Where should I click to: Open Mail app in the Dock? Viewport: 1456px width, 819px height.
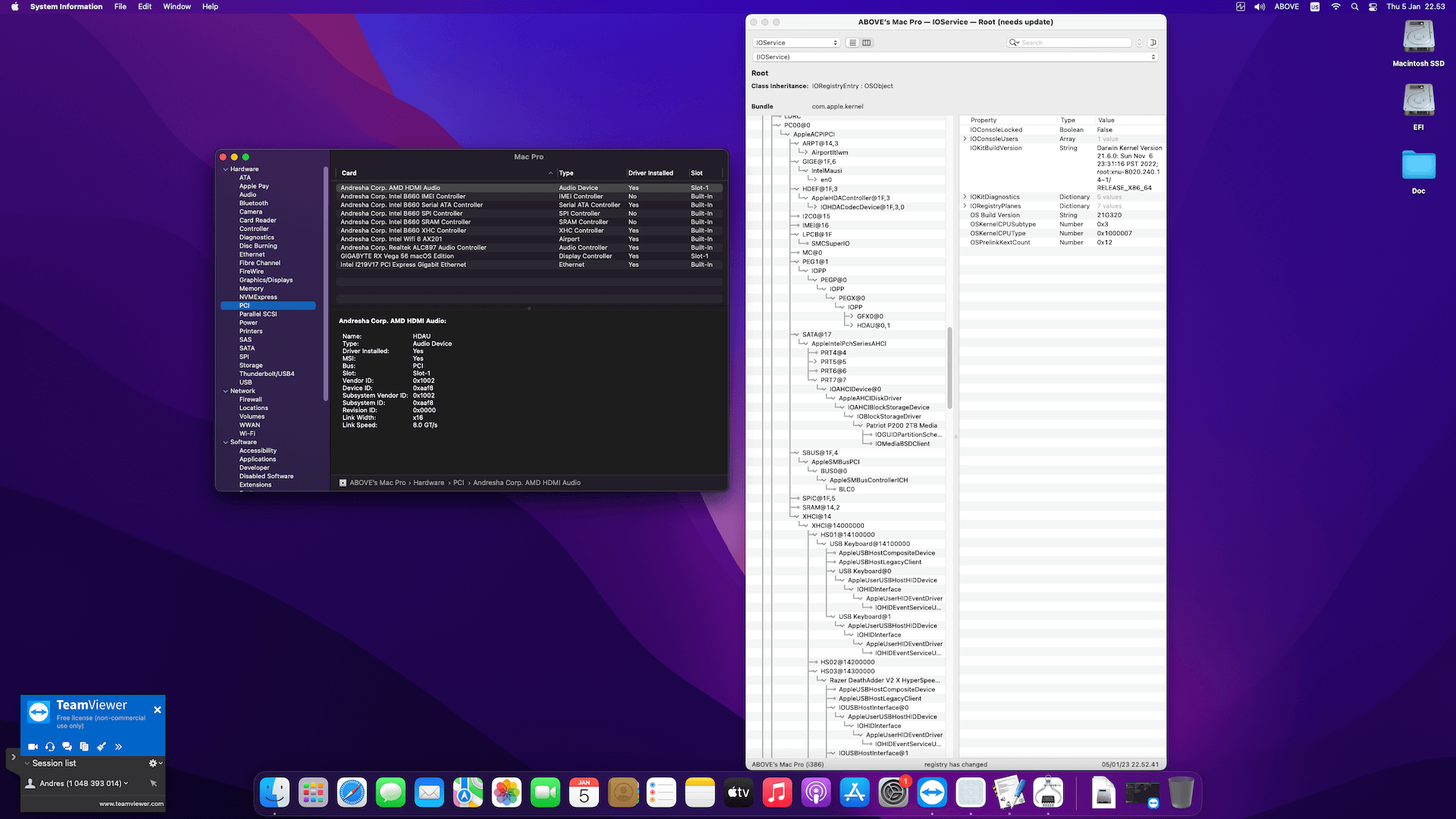point(429,793)
